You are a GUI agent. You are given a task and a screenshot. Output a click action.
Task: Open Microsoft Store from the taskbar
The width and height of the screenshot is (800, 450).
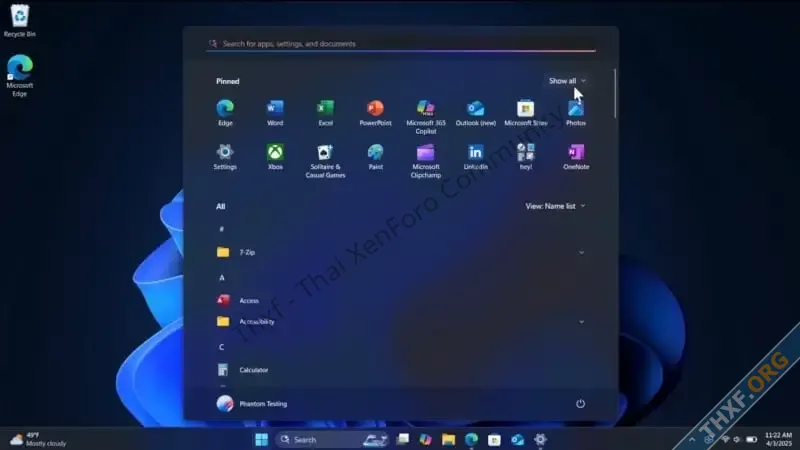494,439
